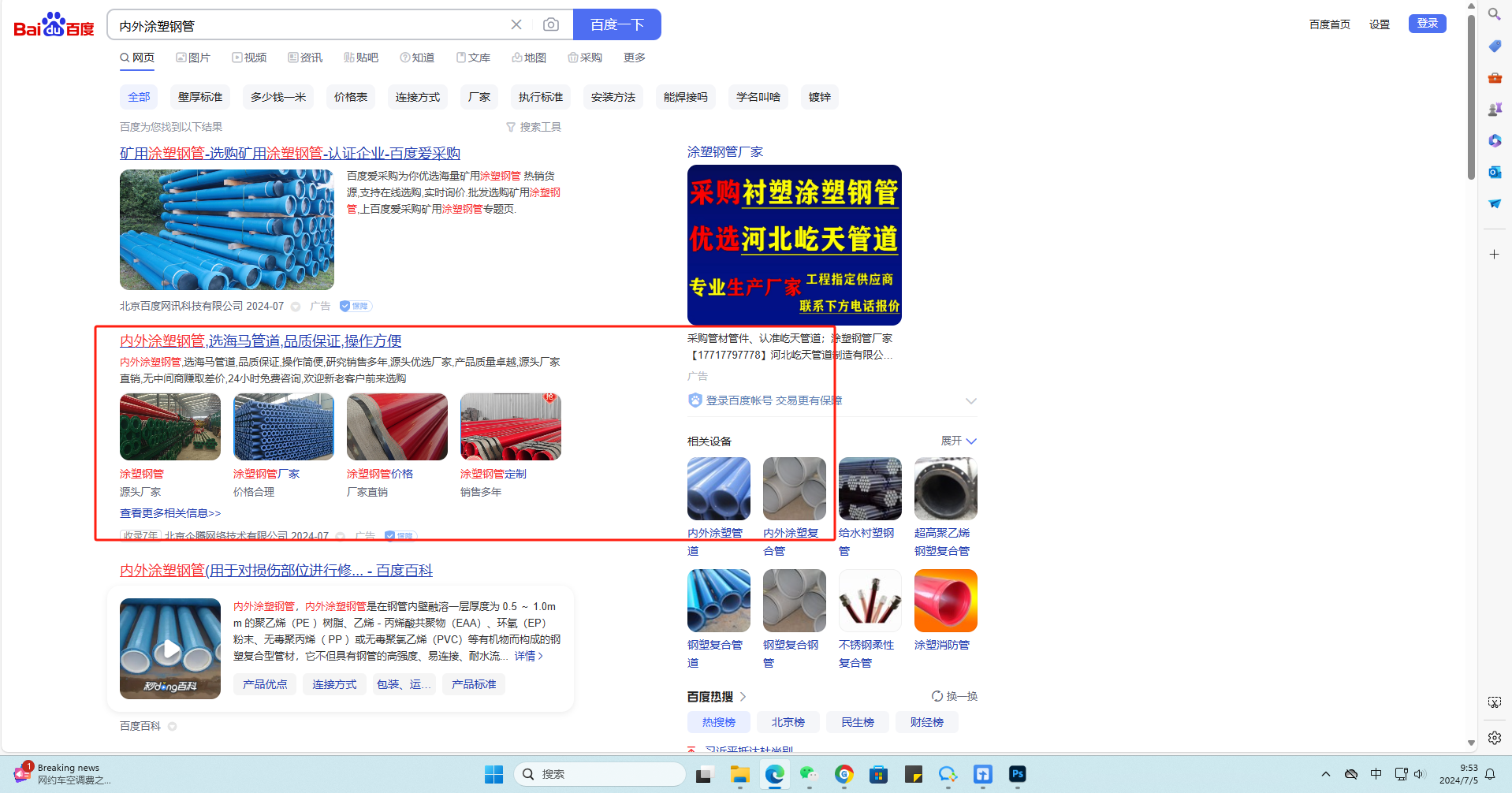Open the Outlook icon in Edge sidebar
Viewport: 1512px width, 793px height.
tap(1494, 173)
